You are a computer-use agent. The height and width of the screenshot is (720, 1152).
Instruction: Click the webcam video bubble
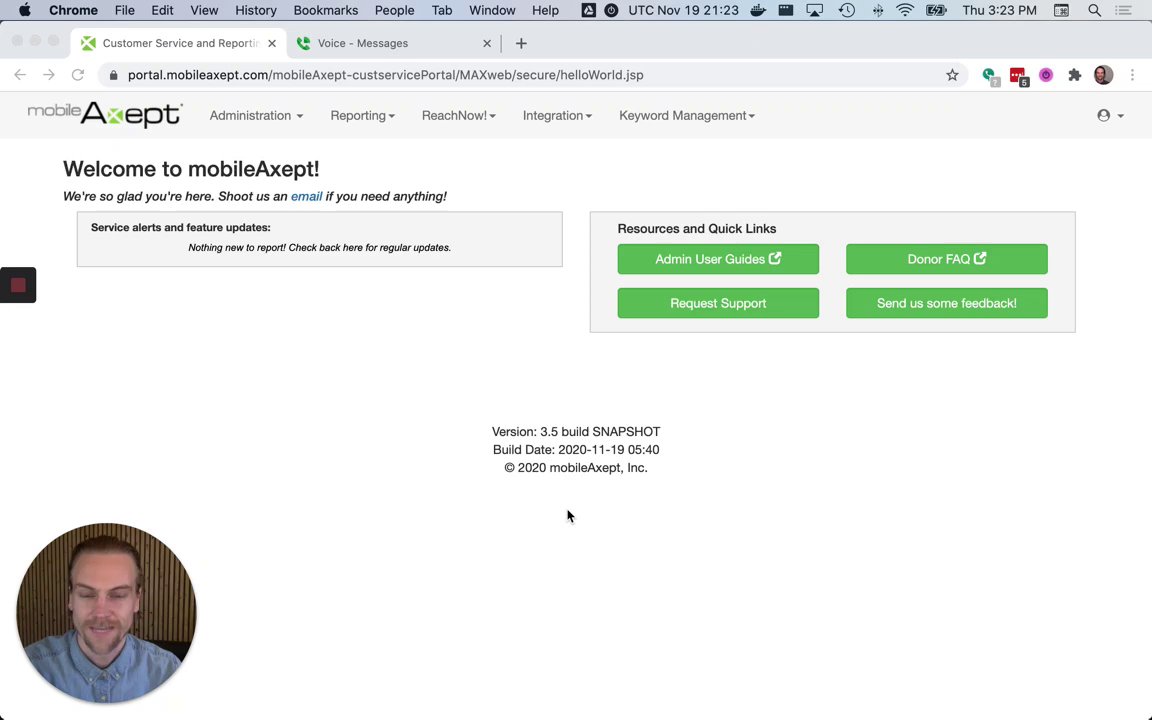coord(107,613)
